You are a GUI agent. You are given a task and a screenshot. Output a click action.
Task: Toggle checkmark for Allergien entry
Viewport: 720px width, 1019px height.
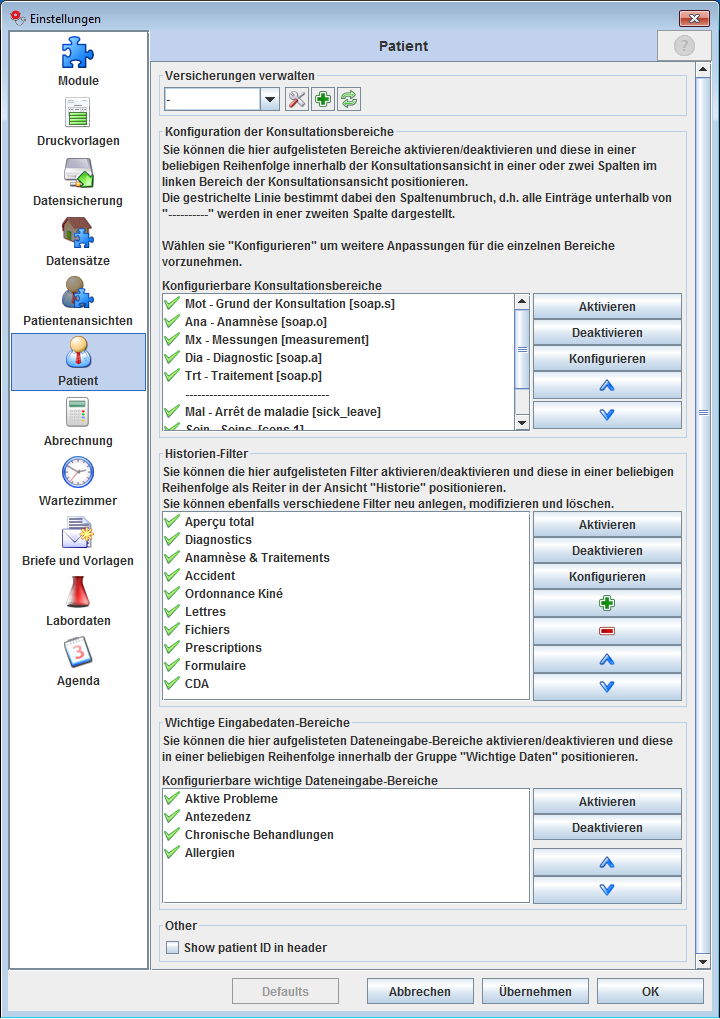171,853
